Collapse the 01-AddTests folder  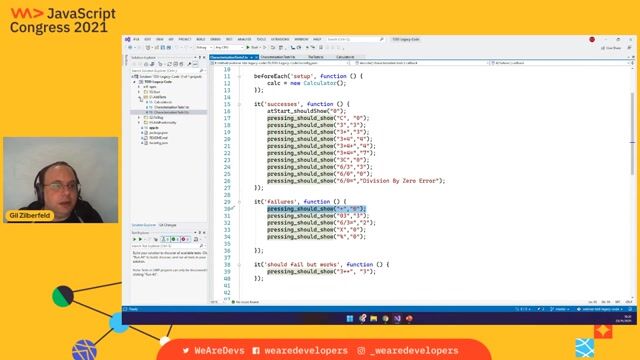140,97
